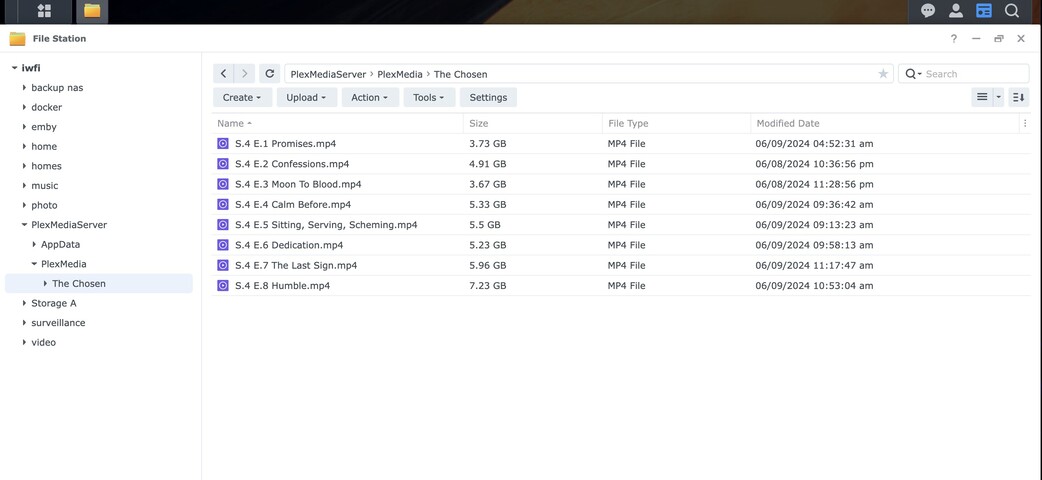Collapse the PlexMedia folder arrow
This screenshot has height=480, width=1042.
point(34,264)
